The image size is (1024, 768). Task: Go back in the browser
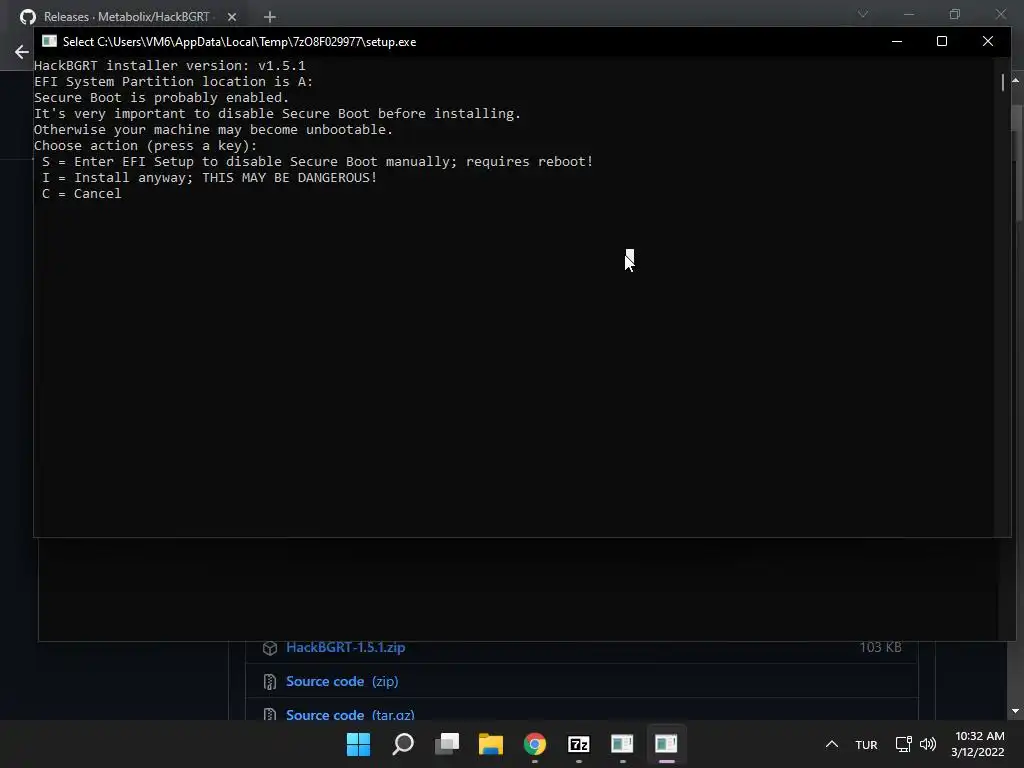(x=22, y=52)
